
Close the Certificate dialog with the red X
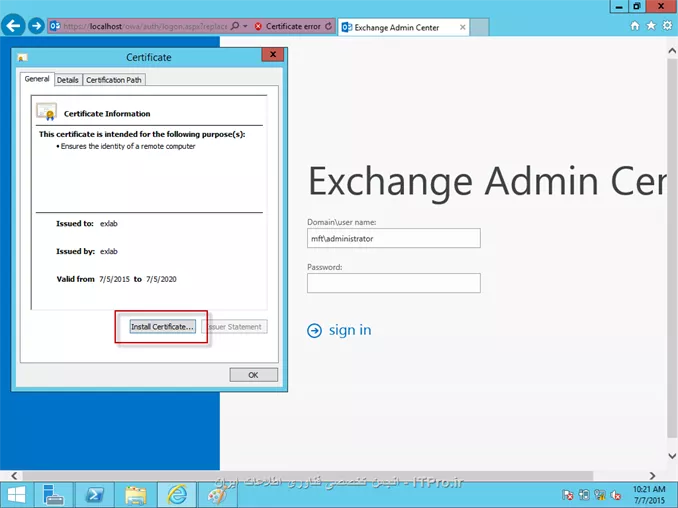coord(272,54)
